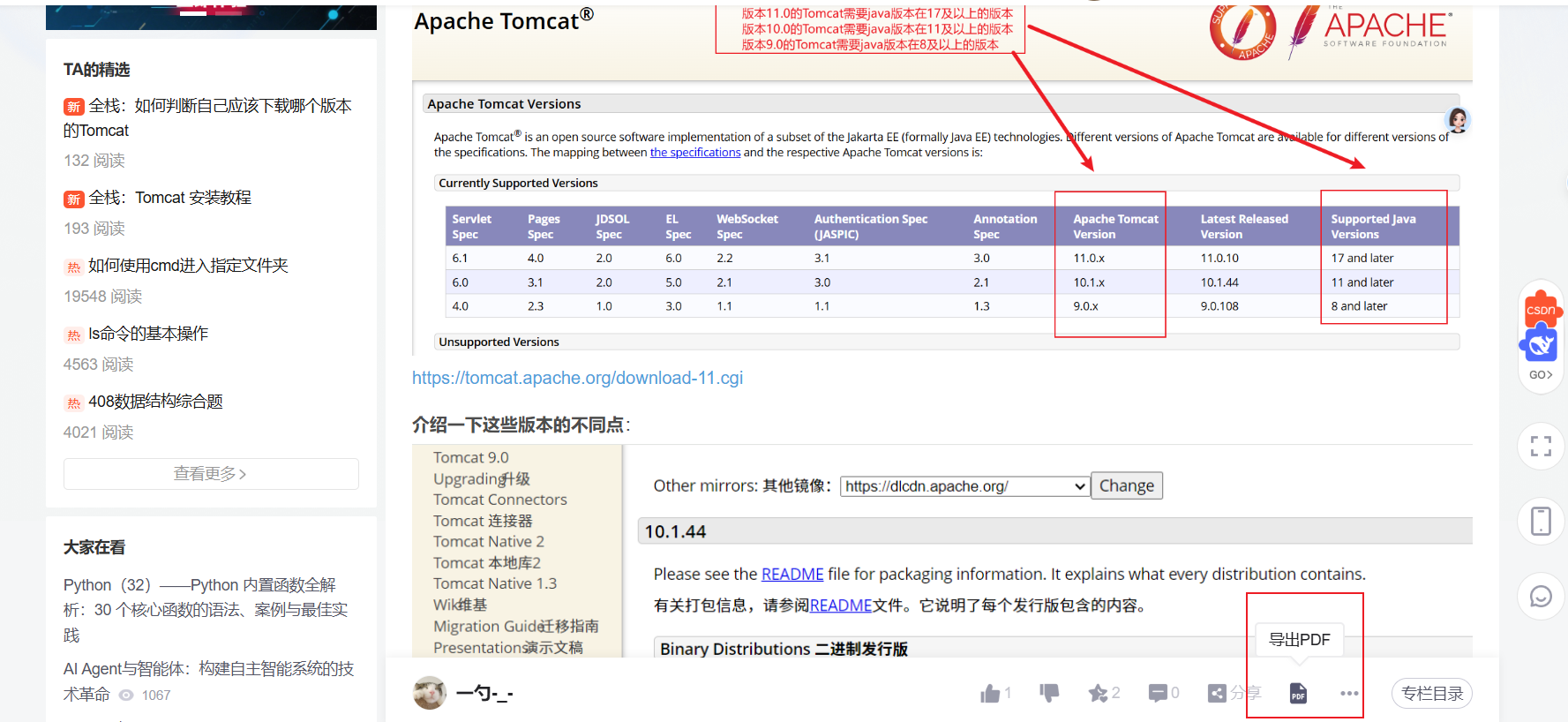1568x722 pixels.
Task: Open article ls命令的基本操作
Action: tap(148, 334)
